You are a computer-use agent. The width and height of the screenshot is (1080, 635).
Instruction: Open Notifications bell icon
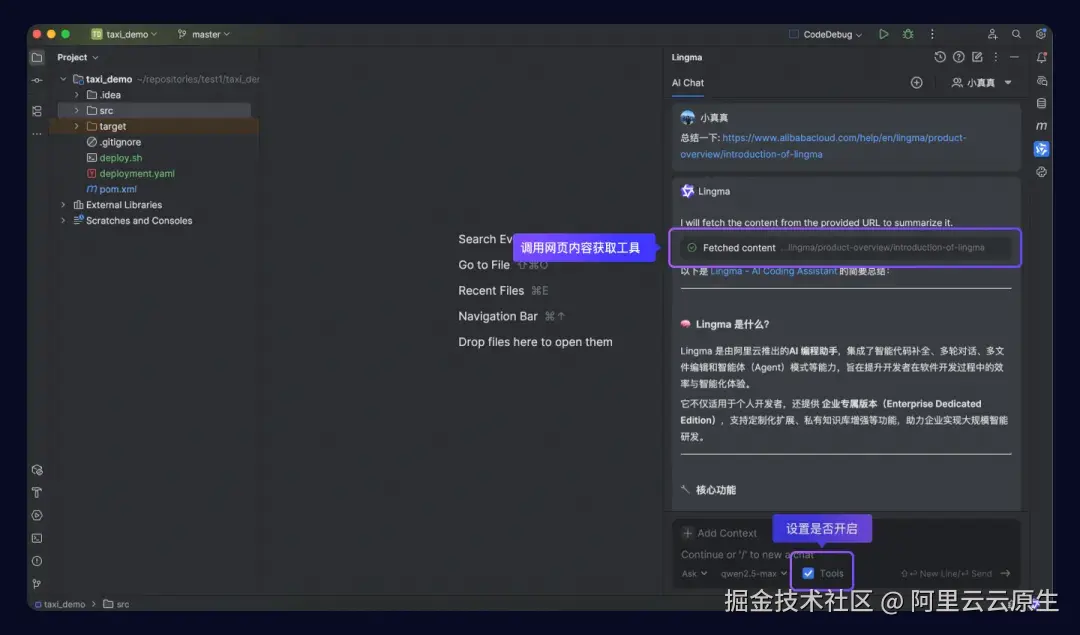1041,58
